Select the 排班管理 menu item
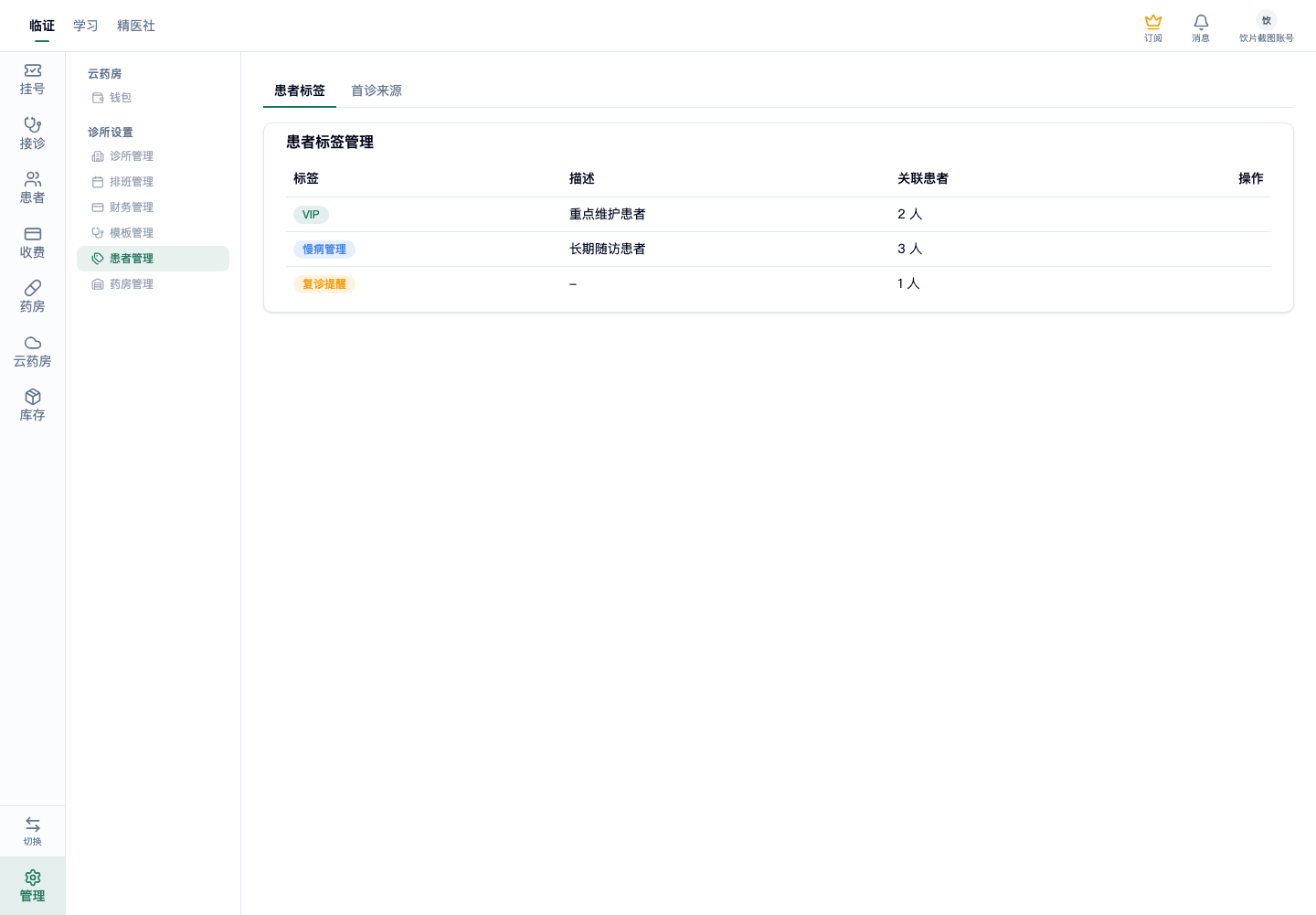The width and height of the screenshot is (1316, 915). click(153, 182)
